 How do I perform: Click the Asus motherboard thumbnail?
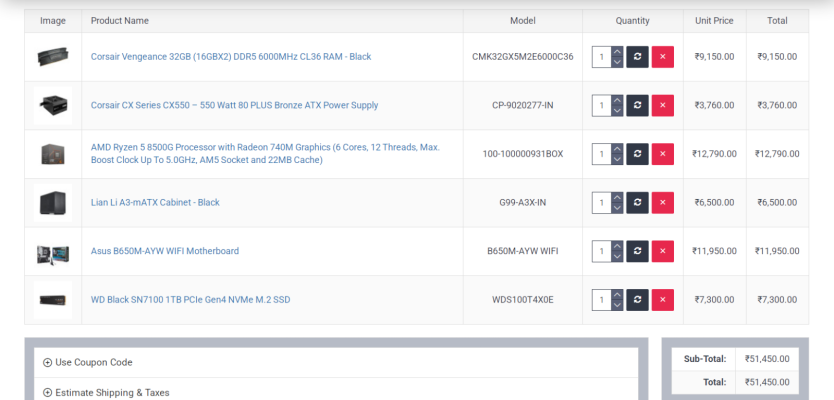point(53,251)
